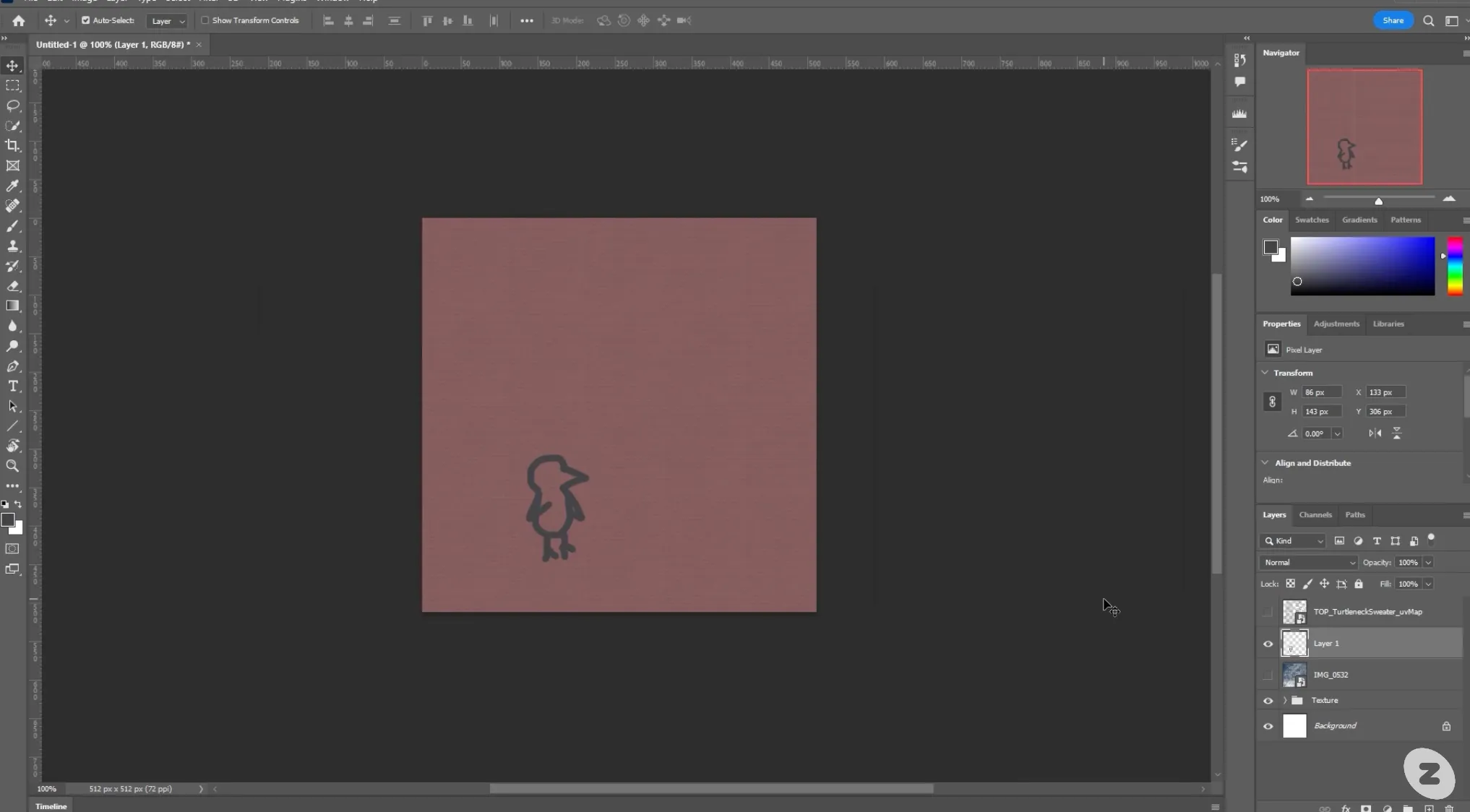This screenshot has width=1470, height=812.
Task: Open the Opacity dropdown arrow
Action: [1428, 563]
